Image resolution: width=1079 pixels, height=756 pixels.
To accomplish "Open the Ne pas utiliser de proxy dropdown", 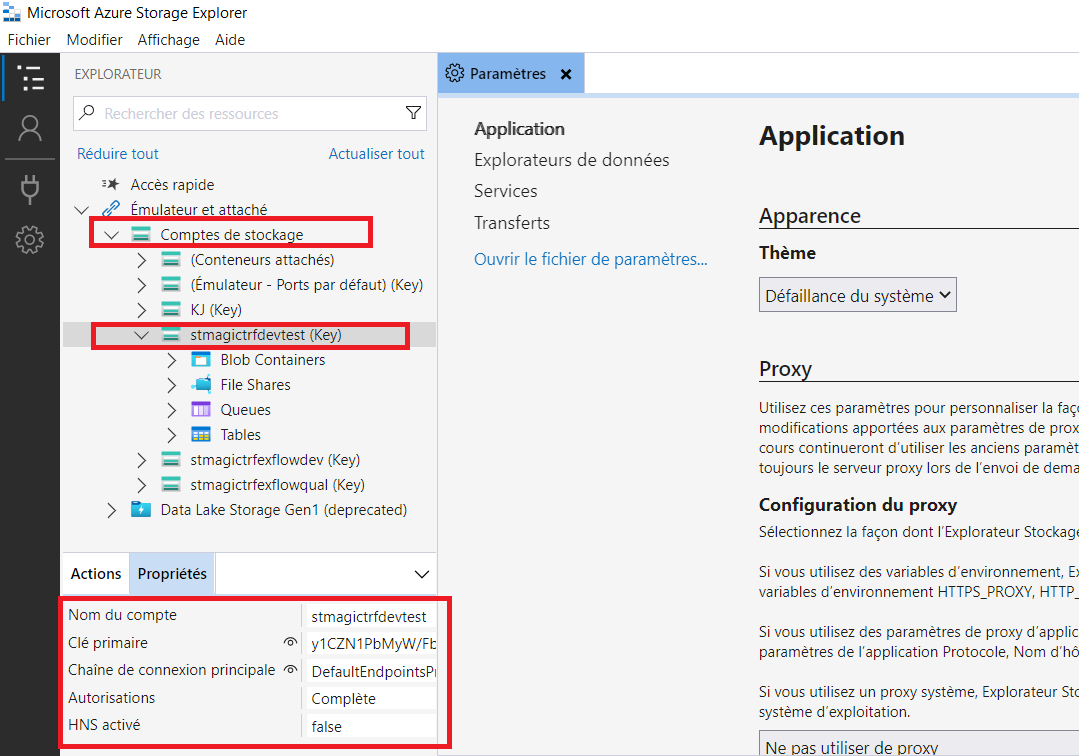I will [x=919, y=744].
